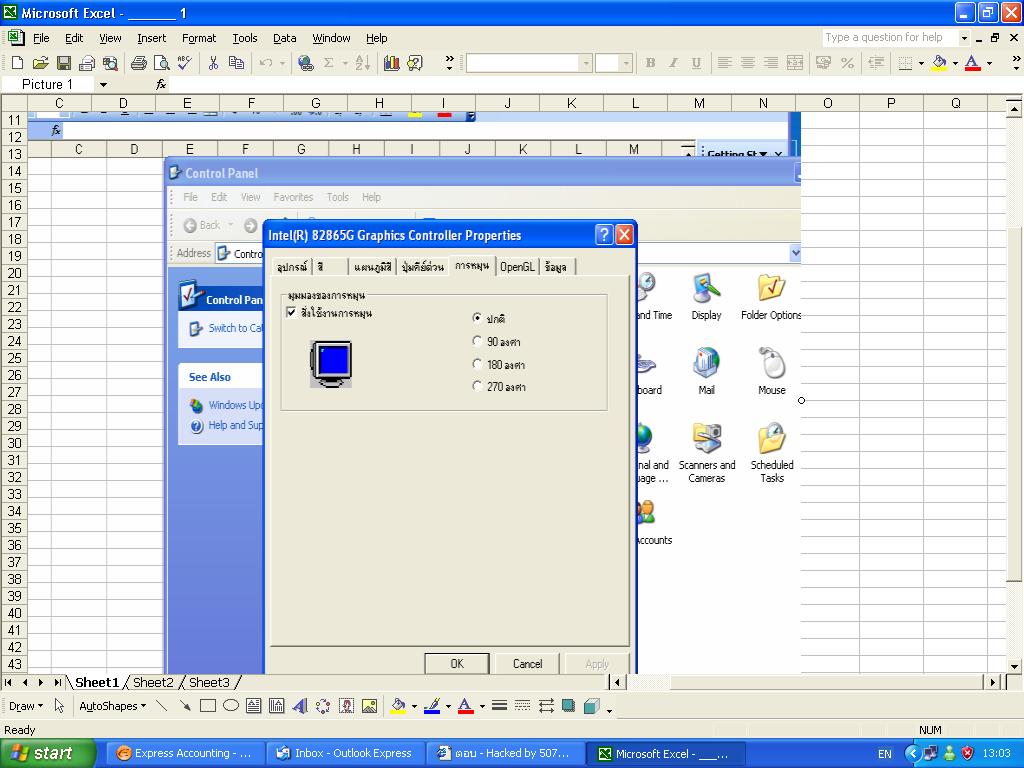
Task: Open the Font Size combo box
Action: pyautogui.click(x=613, y=63)
